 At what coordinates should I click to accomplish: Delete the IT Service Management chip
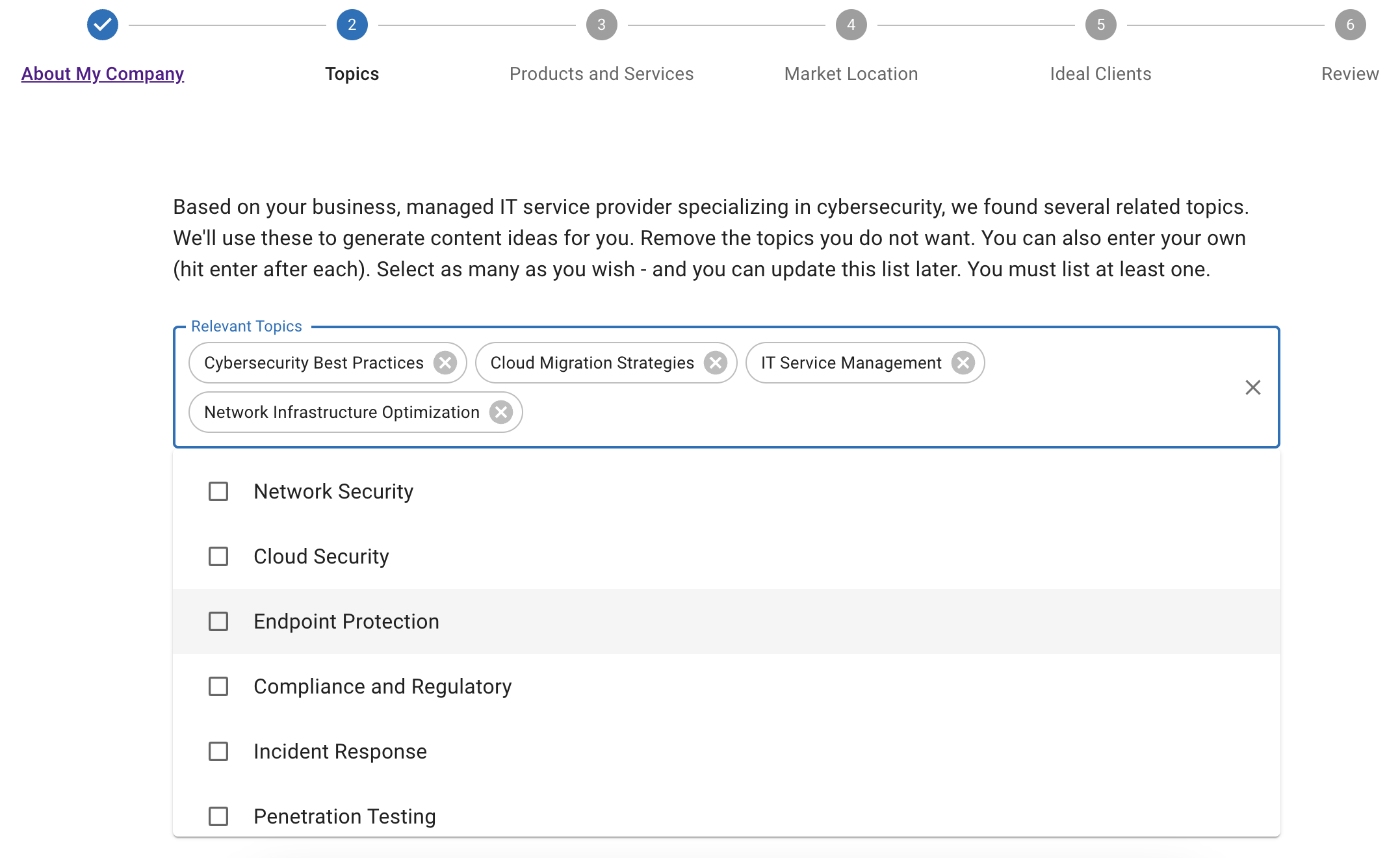963,363
